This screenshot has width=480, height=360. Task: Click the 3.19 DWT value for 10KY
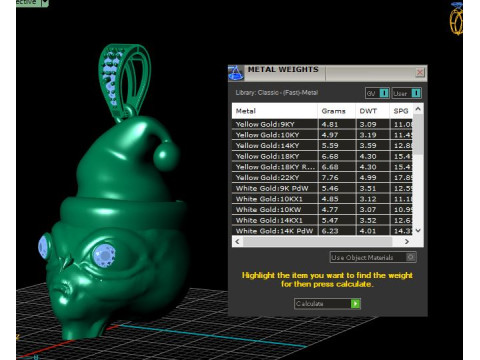tap(368, 135)
